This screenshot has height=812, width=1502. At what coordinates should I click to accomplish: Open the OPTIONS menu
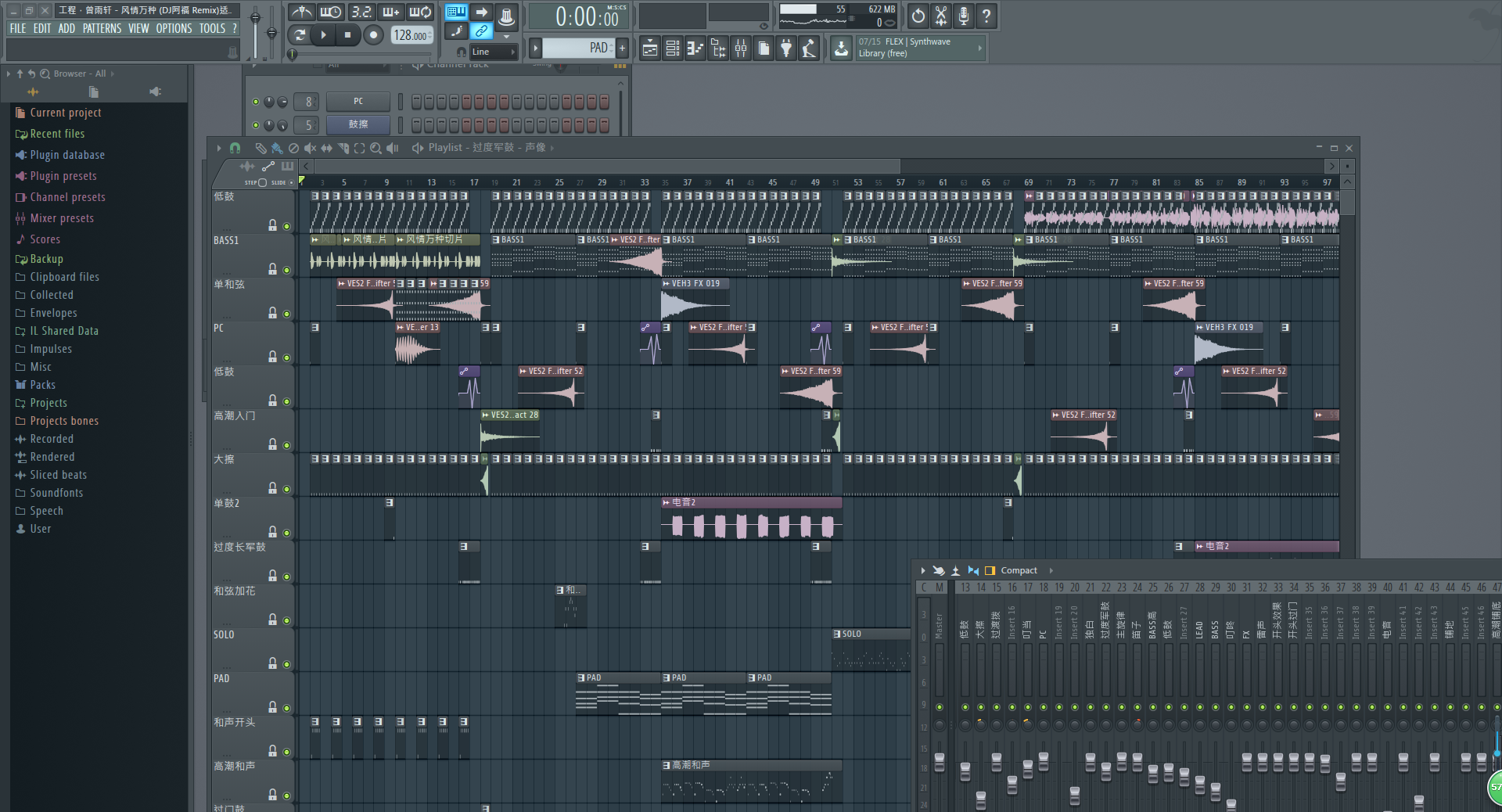tap(174, 28)
